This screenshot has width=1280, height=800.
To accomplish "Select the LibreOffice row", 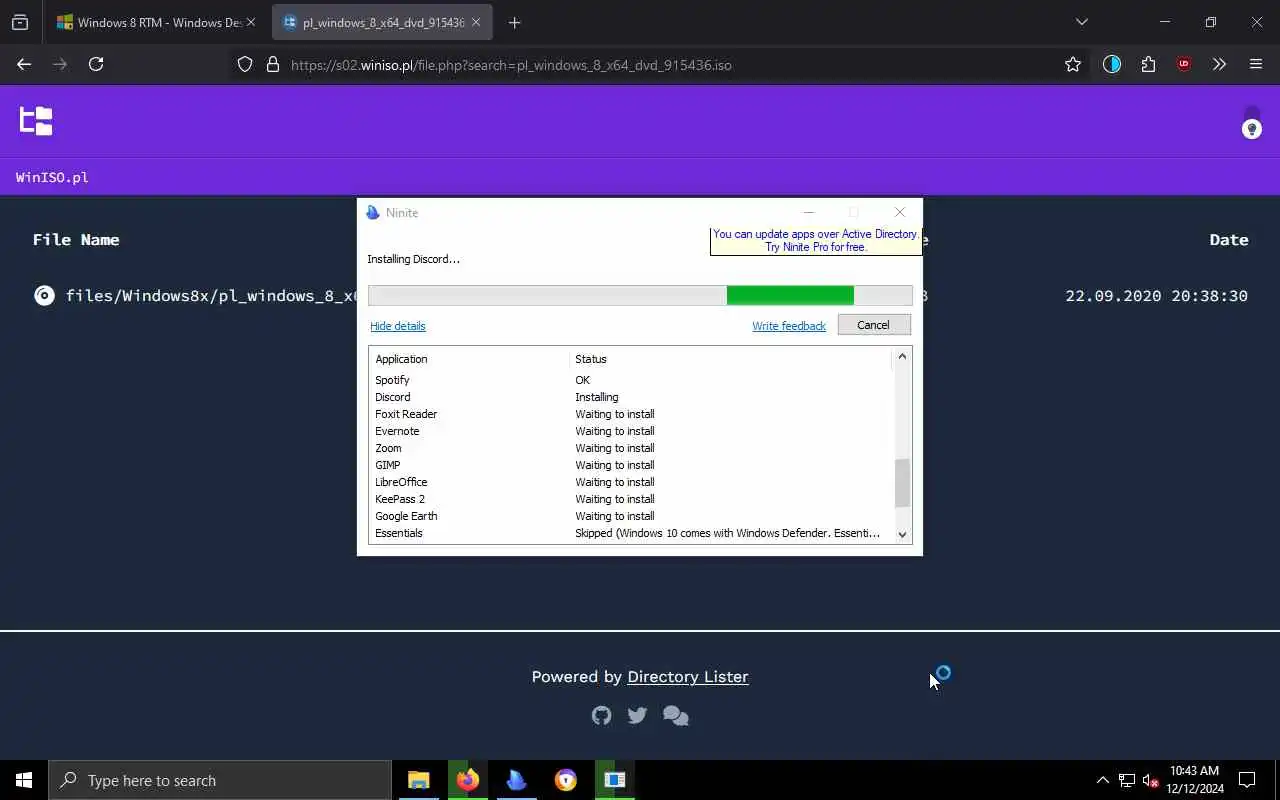I will pos(631,482).
